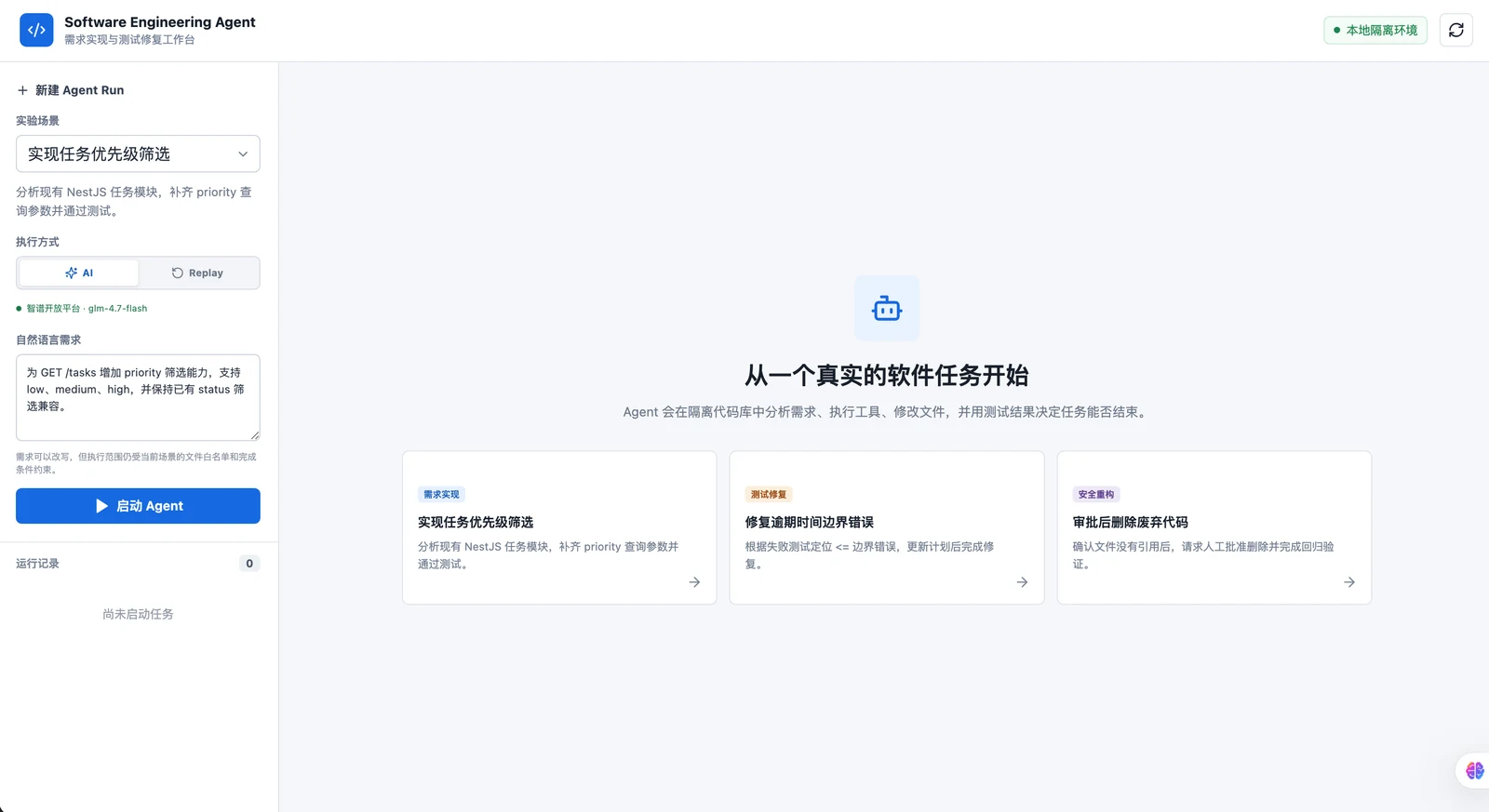Screen dimensions: 1489x812
Task: Start the run with 启动 Agent button
Action: click(138, 506)
